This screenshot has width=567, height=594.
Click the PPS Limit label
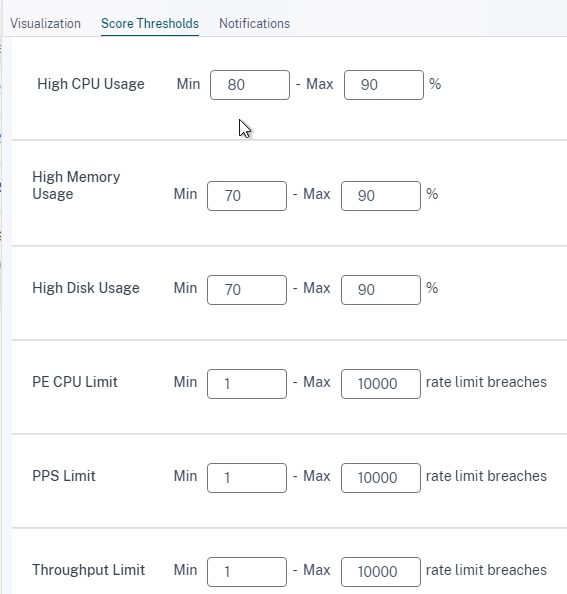(64, 476)
